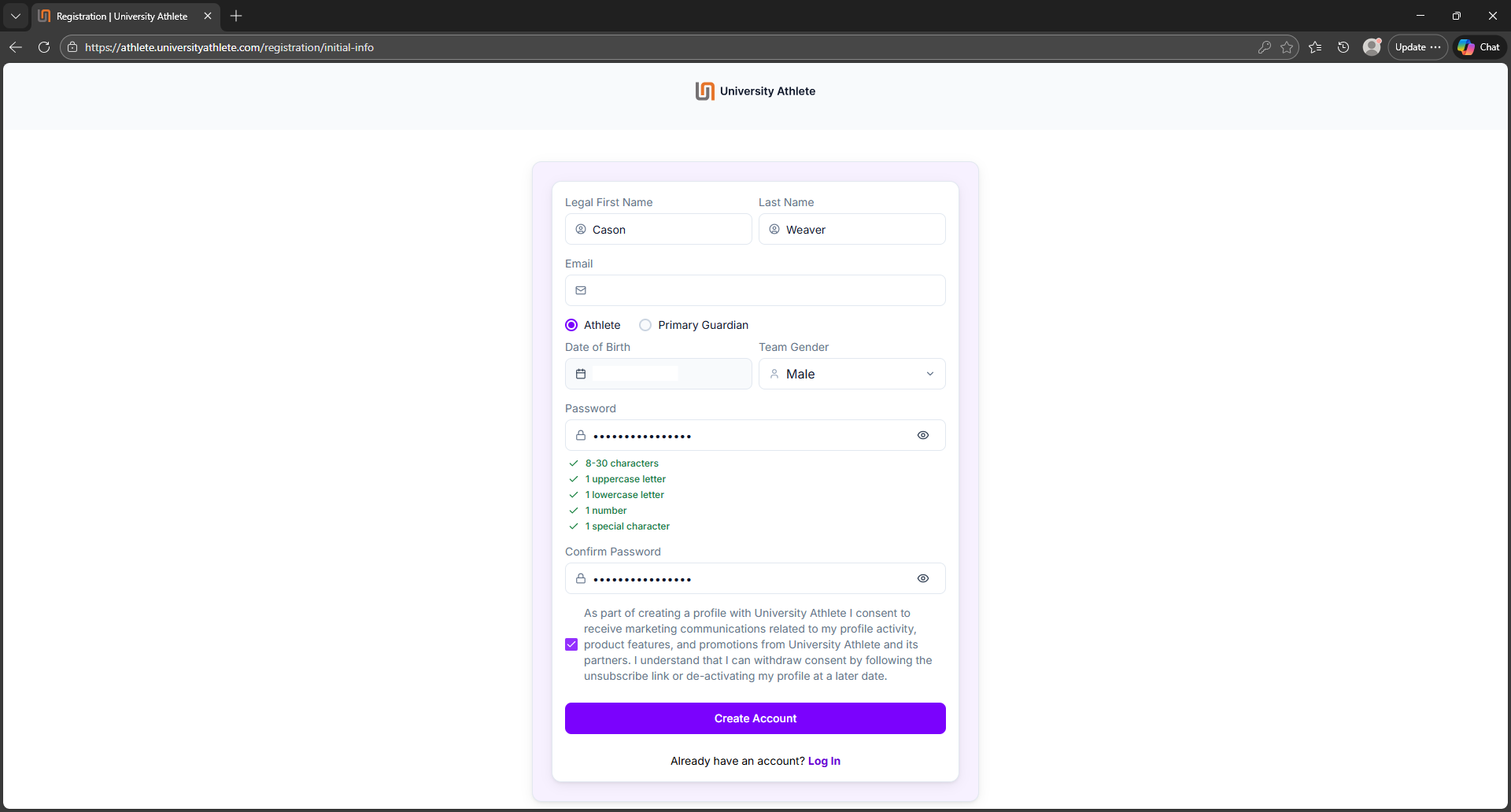Click the '1 special character' requirement
The height and width of the screenshot is (812, 1511).
coord(628,526)
